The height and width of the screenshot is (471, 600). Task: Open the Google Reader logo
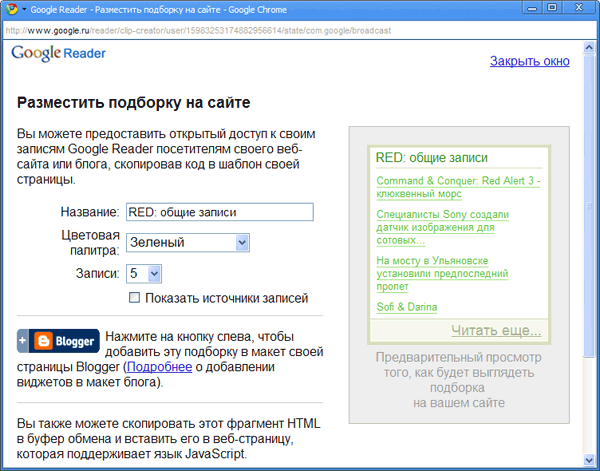(x=59, y=53)
